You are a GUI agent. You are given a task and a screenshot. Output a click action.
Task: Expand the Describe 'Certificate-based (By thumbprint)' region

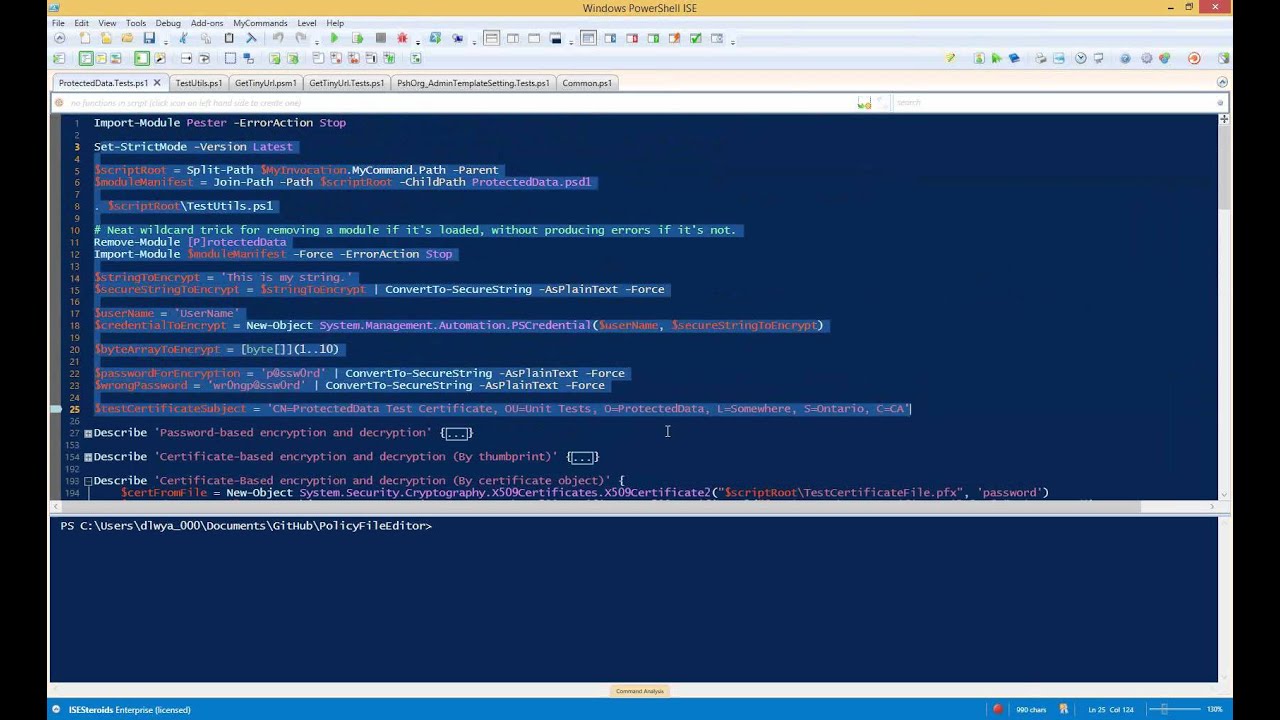coord(88,457)
